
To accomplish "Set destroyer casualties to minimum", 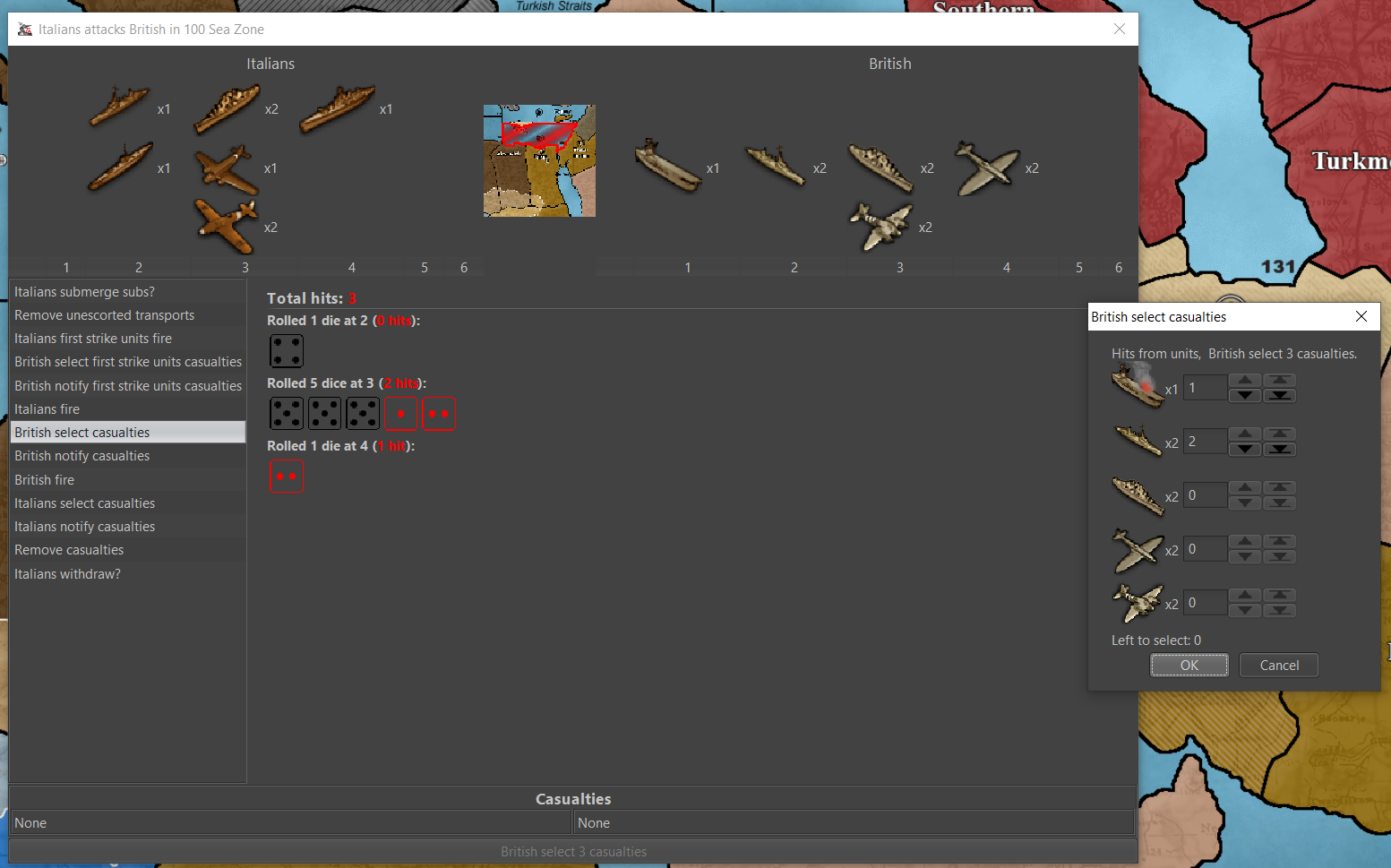I will (1280, 449).
